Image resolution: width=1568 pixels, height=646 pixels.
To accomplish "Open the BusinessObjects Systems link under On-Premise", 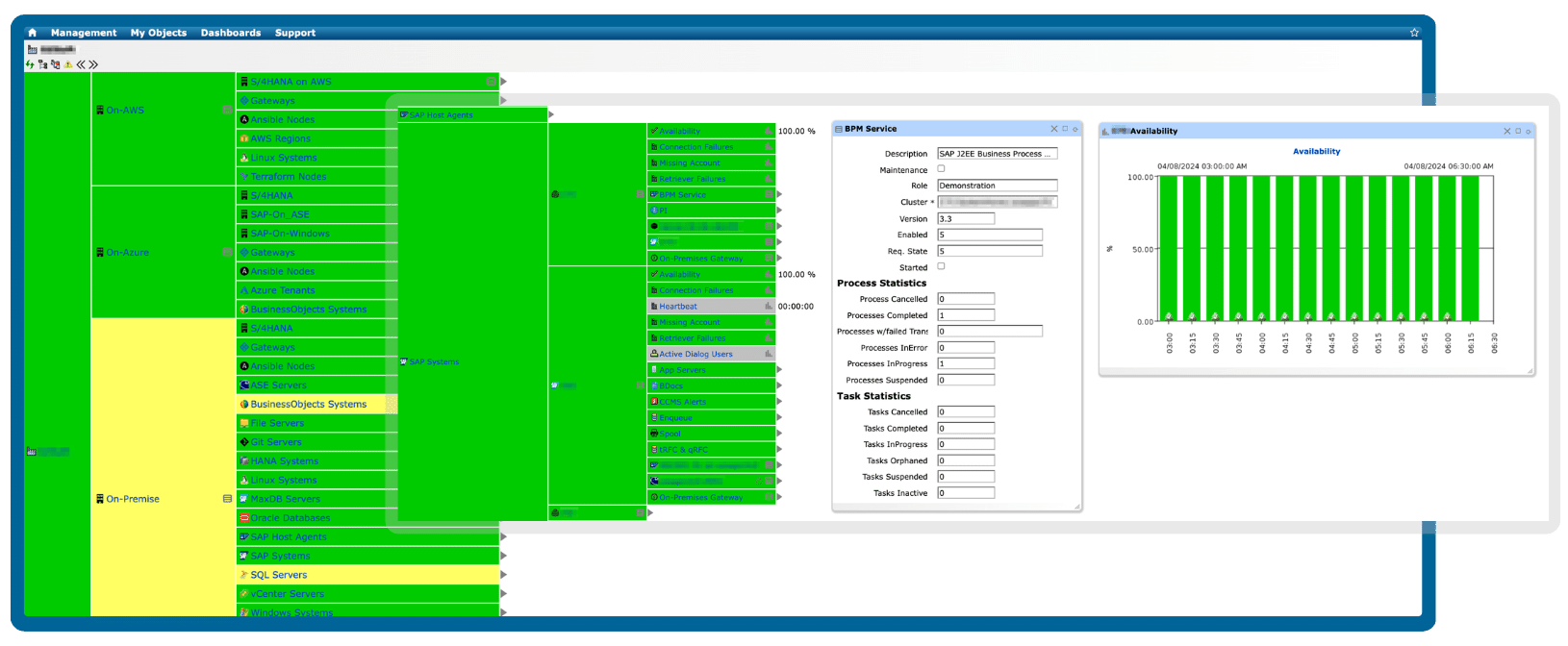I will coord(308,405).
